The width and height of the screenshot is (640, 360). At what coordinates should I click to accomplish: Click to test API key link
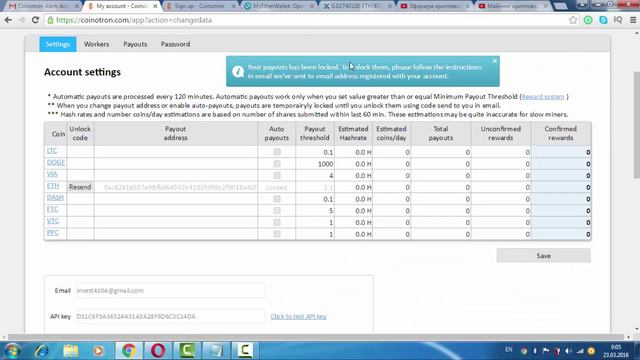[x=298, y=316]
